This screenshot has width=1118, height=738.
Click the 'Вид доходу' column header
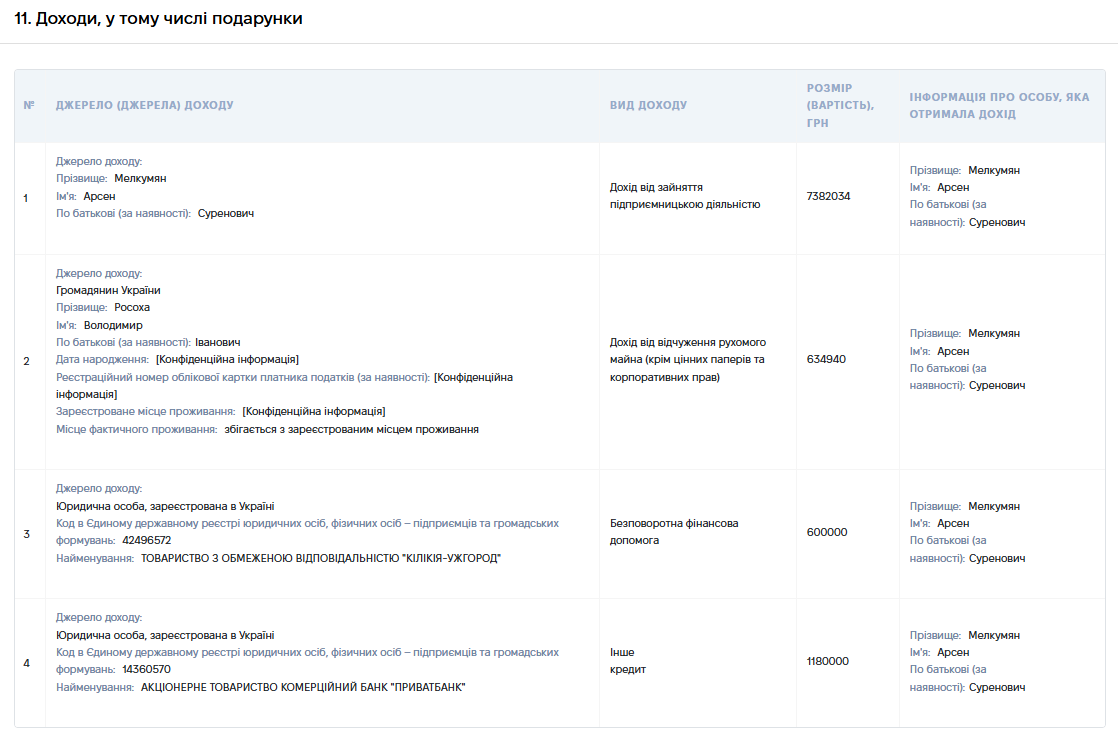[648, 105]
